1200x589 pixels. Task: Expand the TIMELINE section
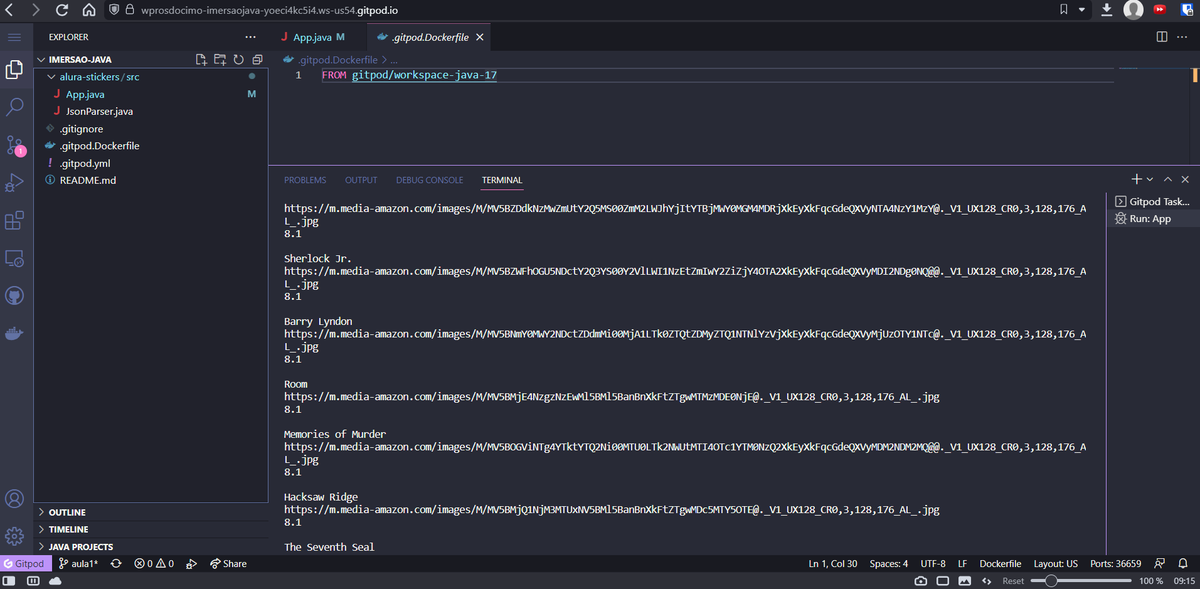click(151, 530)
